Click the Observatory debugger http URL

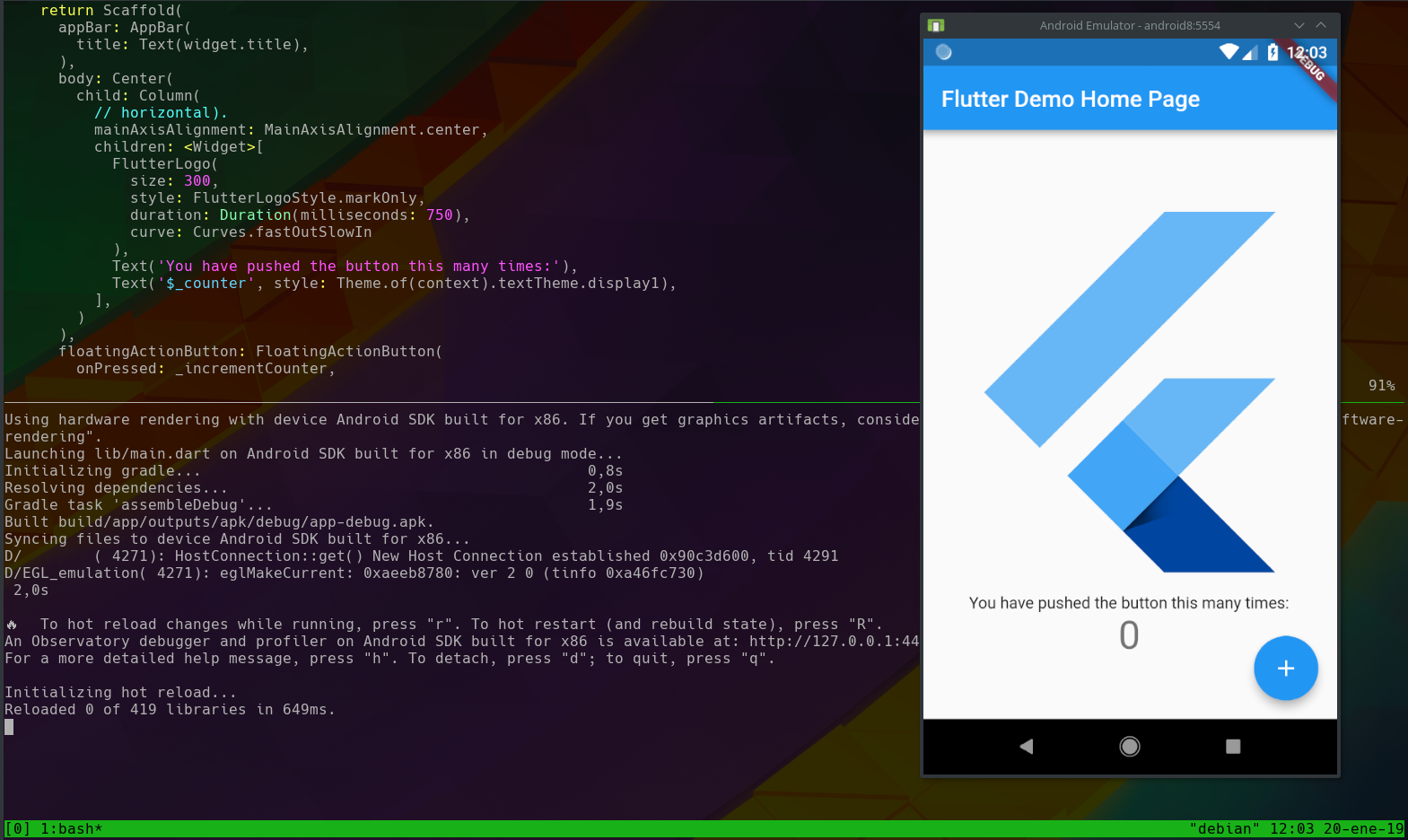click(x=834, y=642)
